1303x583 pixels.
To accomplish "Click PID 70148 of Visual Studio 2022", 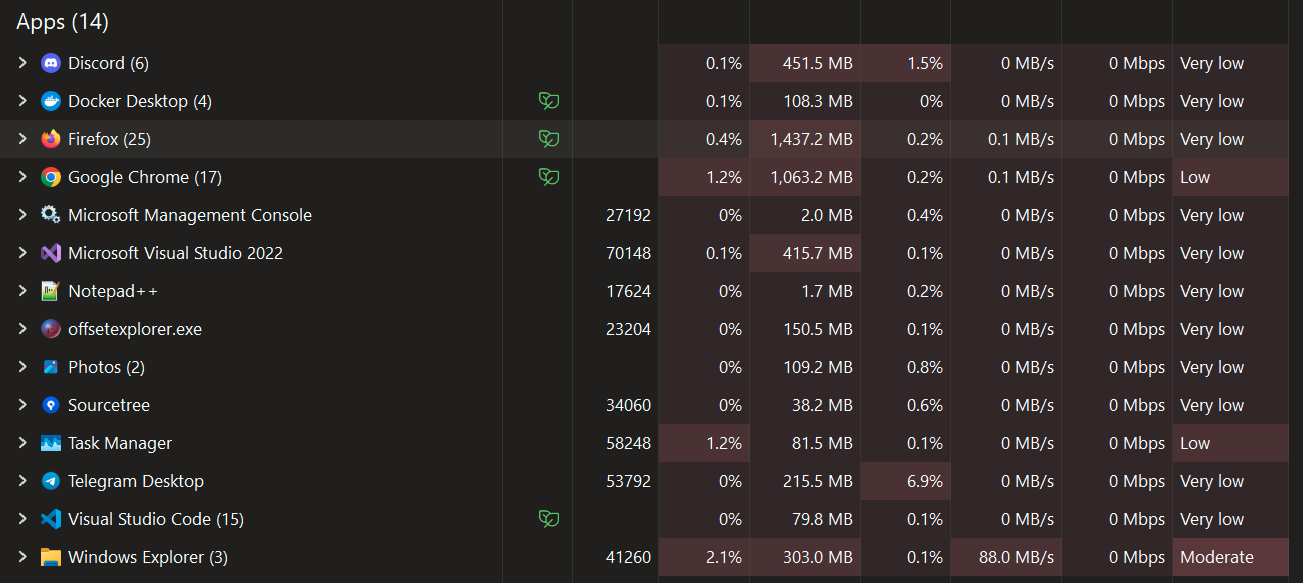I will point(628,253).
